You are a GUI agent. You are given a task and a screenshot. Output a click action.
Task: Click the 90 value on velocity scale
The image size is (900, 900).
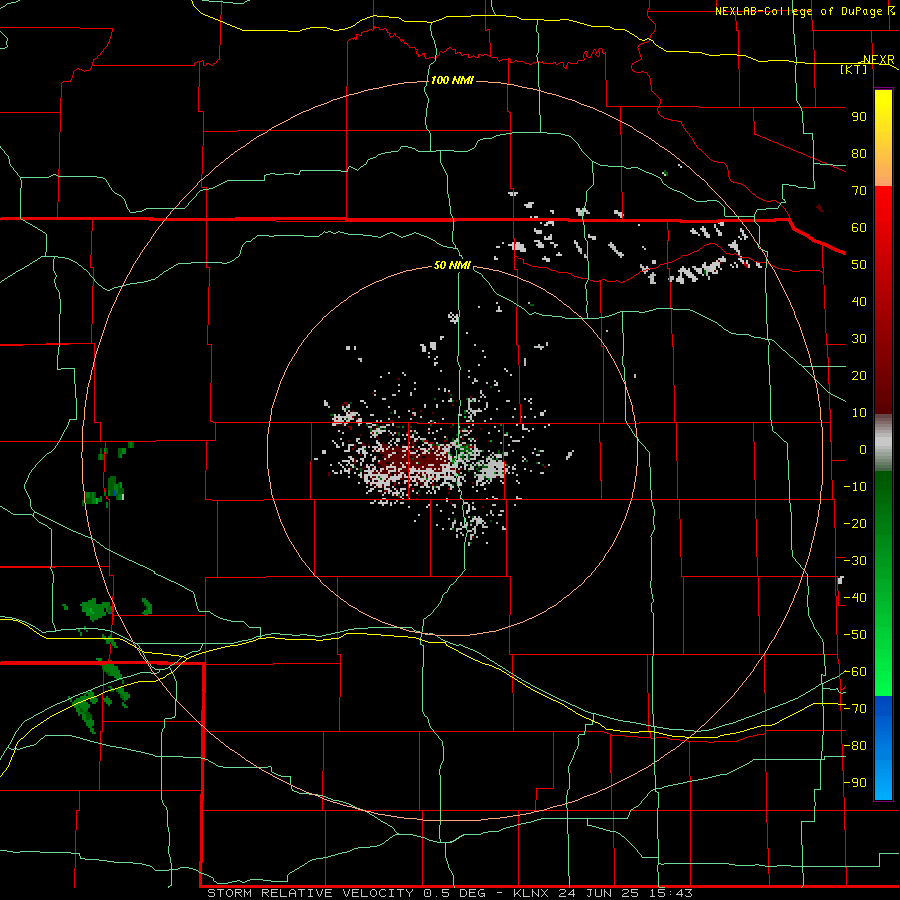(859, 117)
